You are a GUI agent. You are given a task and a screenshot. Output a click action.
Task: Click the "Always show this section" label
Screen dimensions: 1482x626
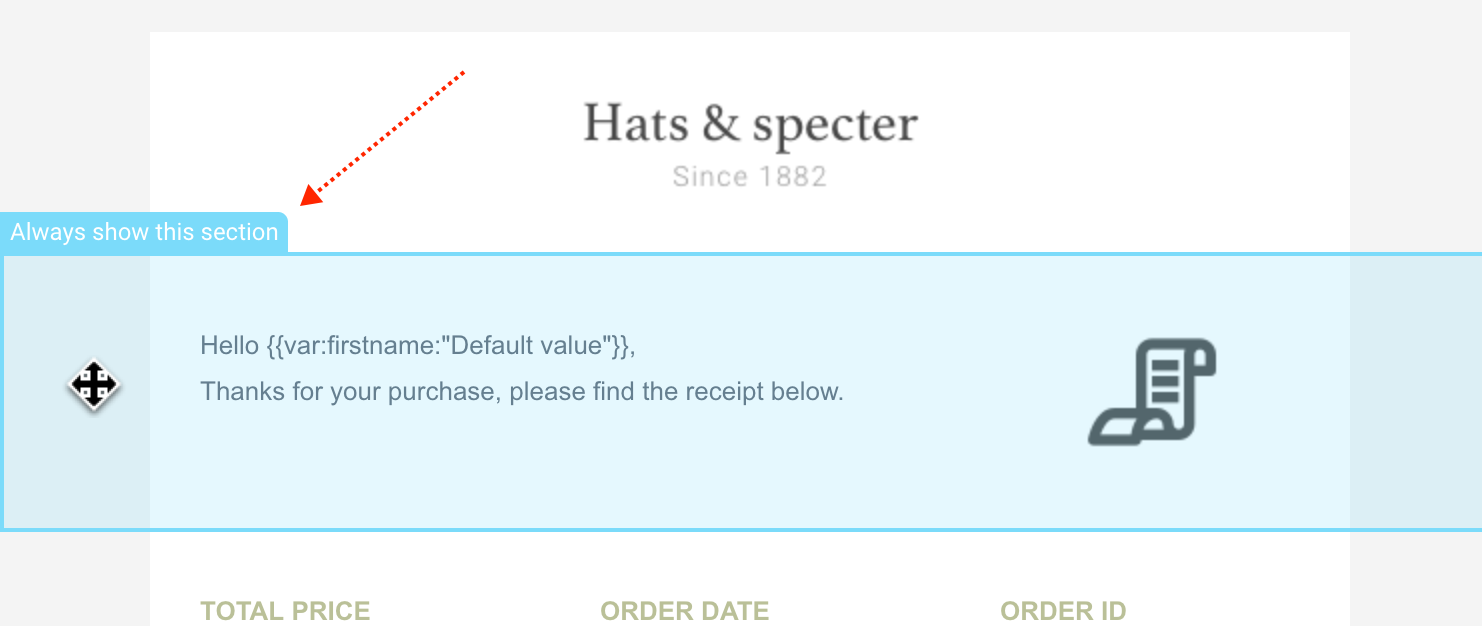[x=144, y=232]
